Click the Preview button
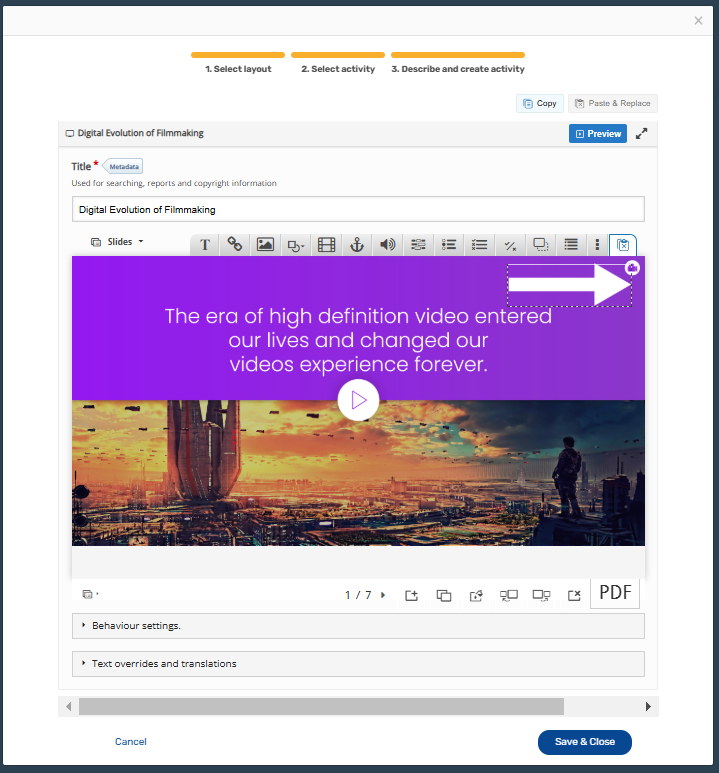The image size is (719, 773). (x=598, y=134)
